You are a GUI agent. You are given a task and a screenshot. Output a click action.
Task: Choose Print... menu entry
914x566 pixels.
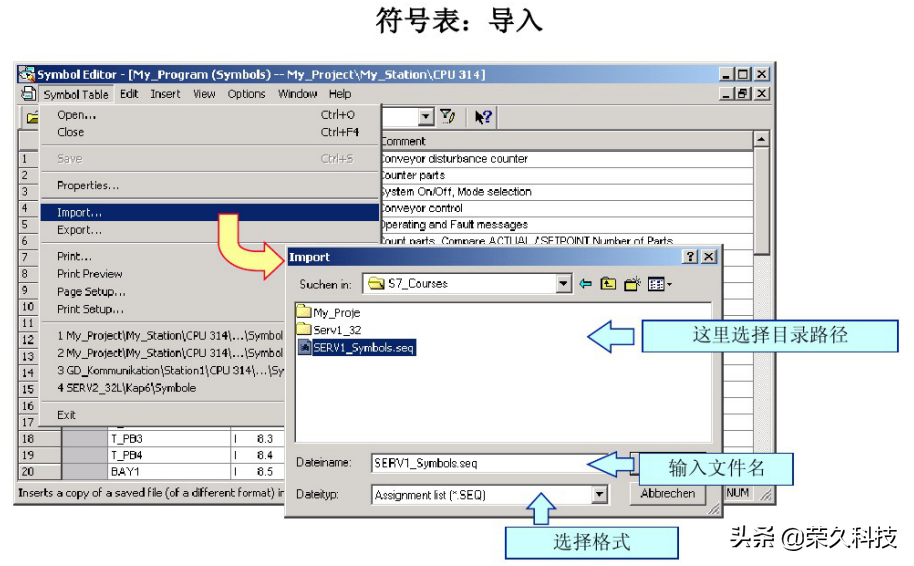point(163,256)
